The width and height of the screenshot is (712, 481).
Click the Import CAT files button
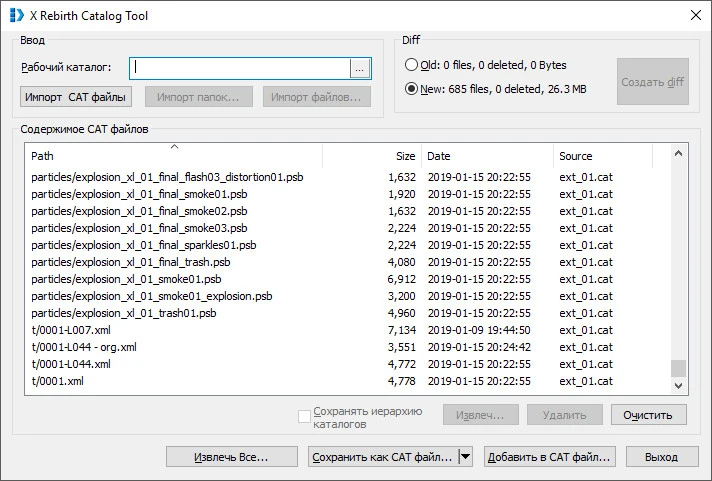(77, 97)
